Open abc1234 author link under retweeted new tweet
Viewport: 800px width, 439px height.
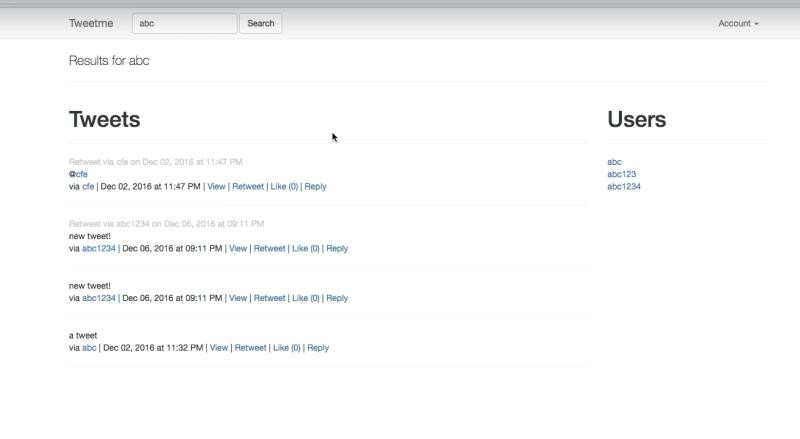click(x=99, y=248)
